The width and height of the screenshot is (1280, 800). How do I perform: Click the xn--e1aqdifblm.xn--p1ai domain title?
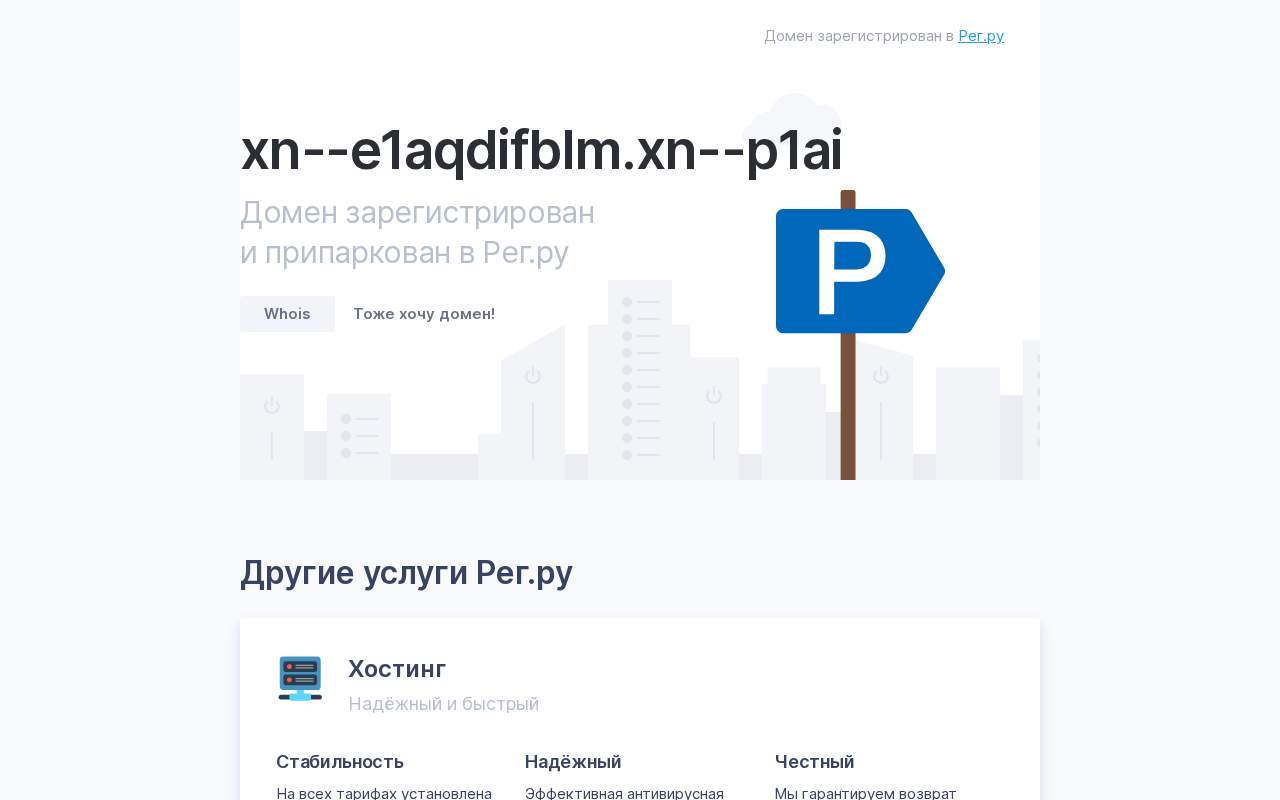pos(541,150)
